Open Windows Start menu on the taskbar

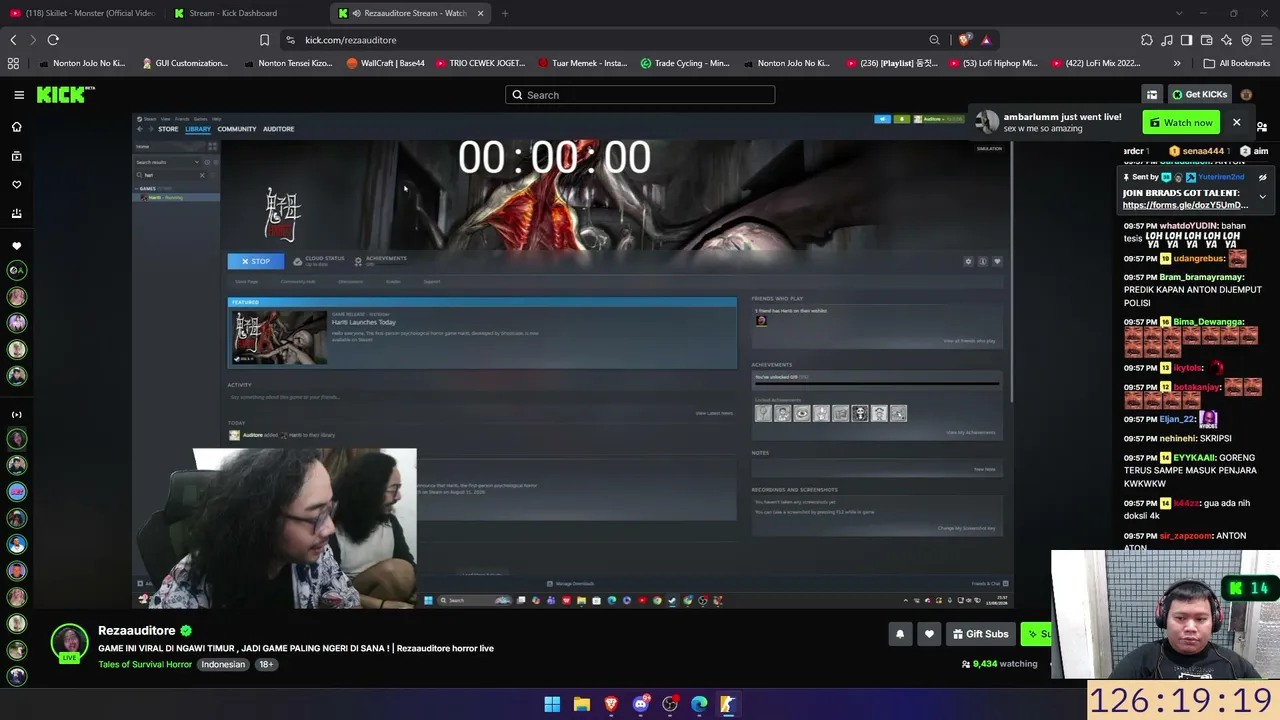point(552,704)
